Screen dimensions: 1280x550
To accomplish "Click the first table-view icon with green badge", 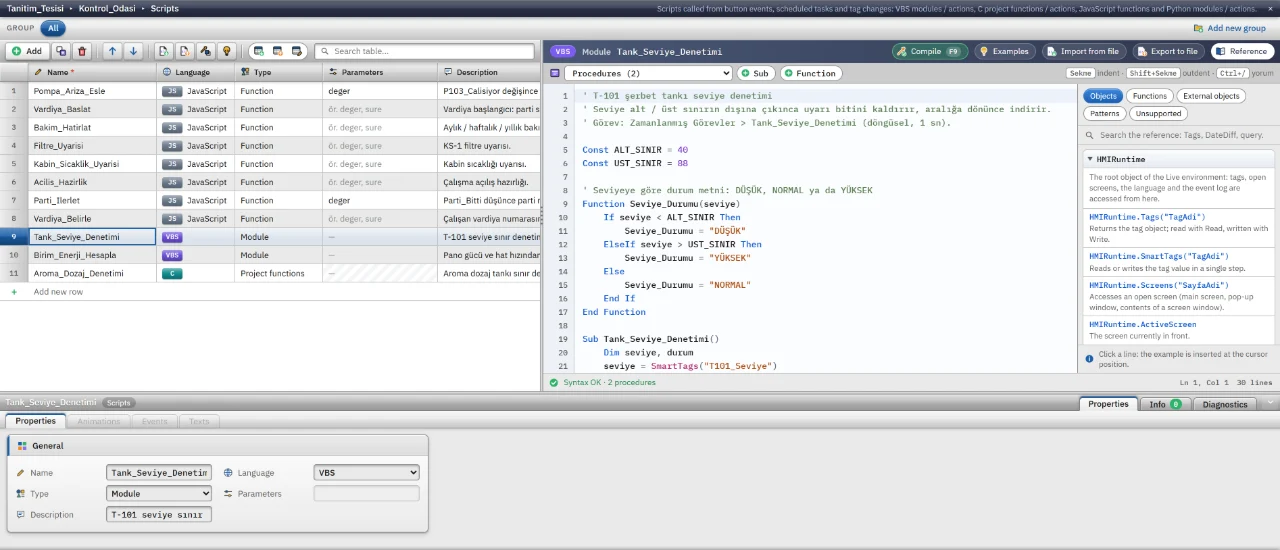I will point(258,51).
